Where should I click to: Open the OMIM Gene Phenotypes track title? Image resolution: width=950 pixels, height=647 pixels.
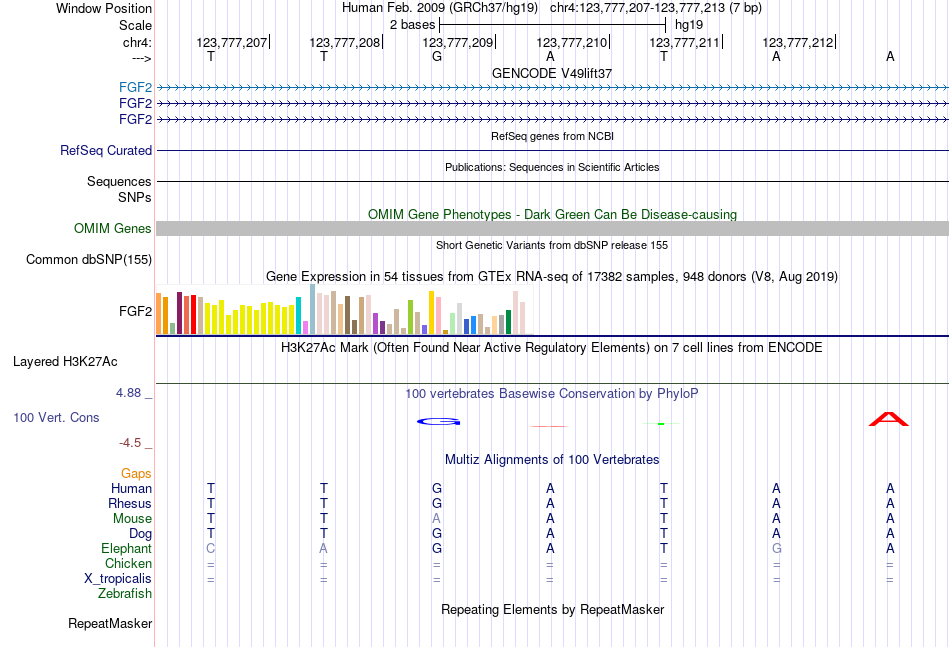552,214
